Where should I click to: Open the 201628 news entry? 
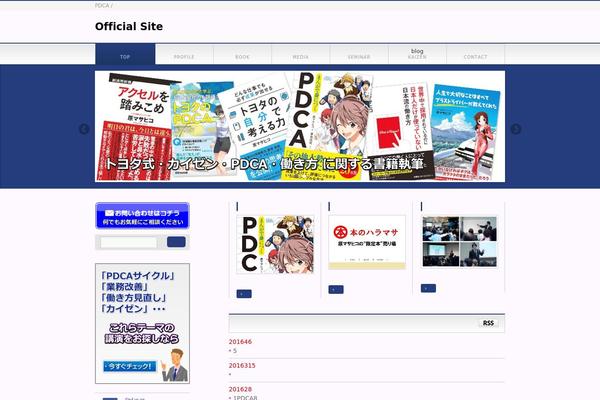tap(240, 389)
